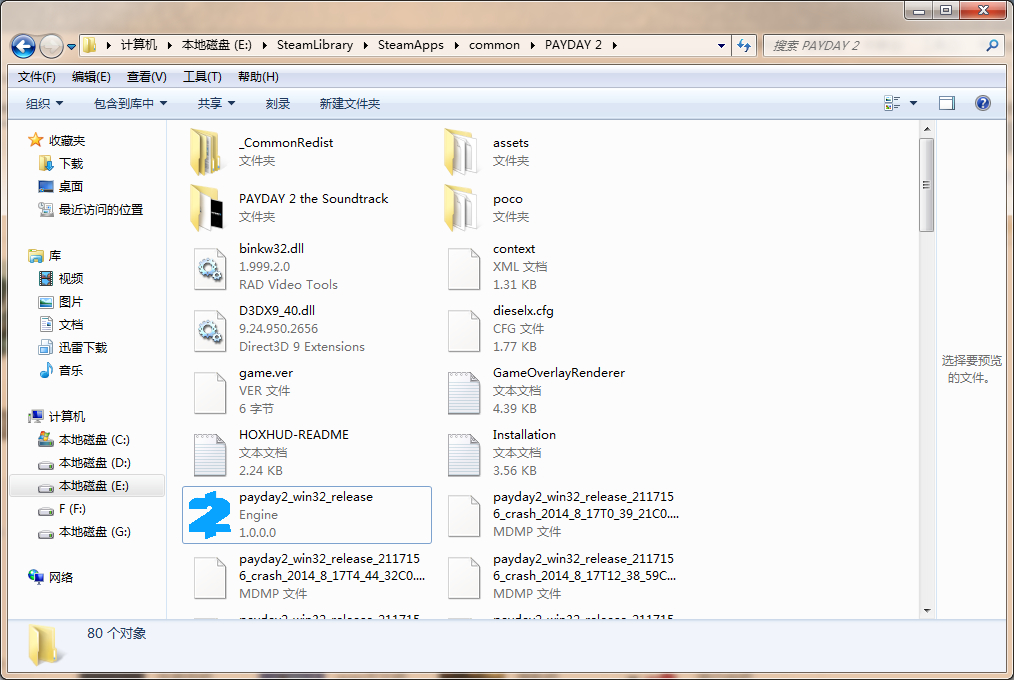Click the change view icon
Image resolution: width=1014 pixels, height=680 pixels.
coord(892,103)
